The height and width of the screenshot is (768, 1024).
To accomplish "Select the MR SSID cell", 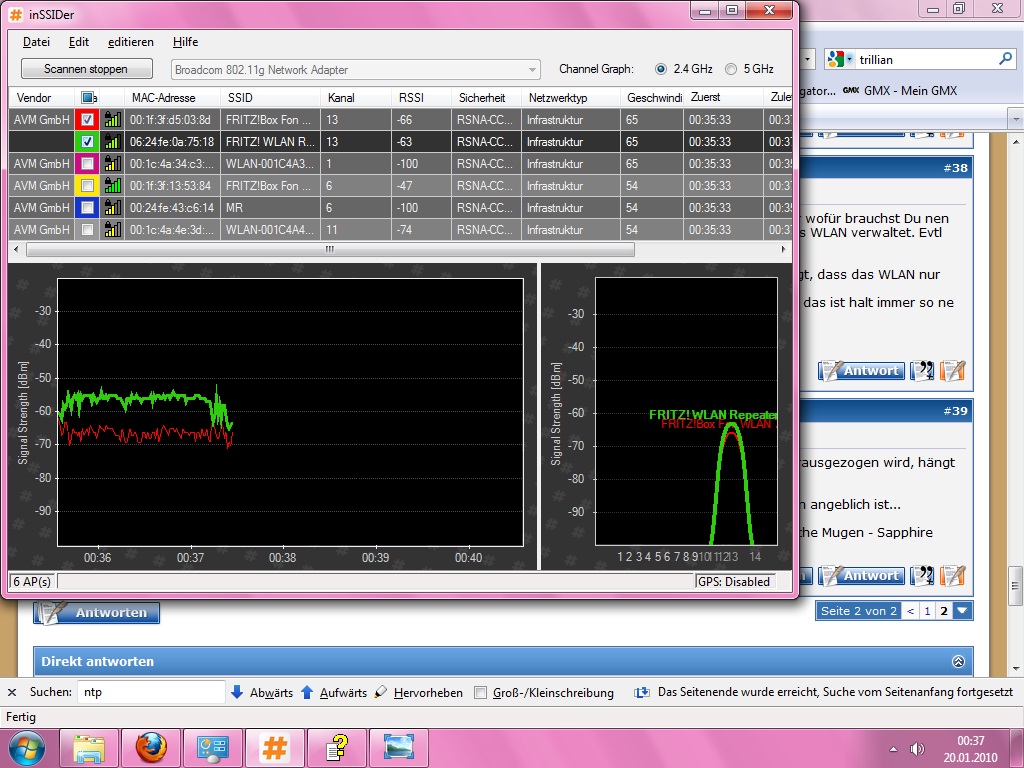I will (270, 208).
